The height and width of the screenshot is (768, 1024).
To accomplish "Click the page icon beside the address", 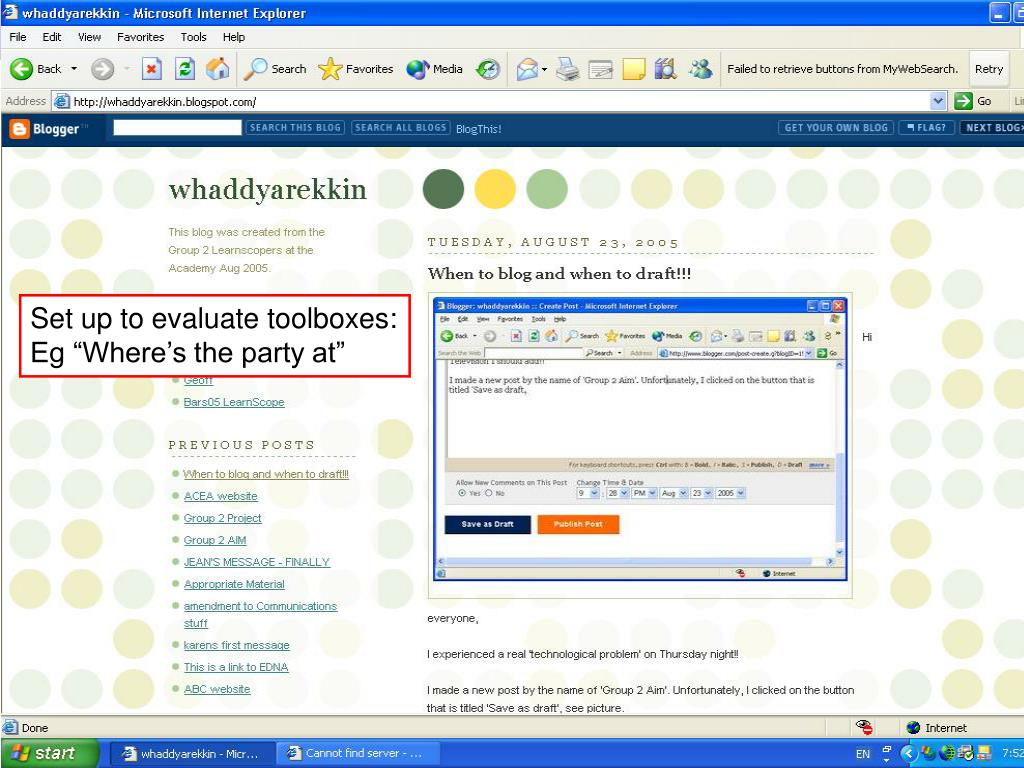I will (x=61, y=101).
